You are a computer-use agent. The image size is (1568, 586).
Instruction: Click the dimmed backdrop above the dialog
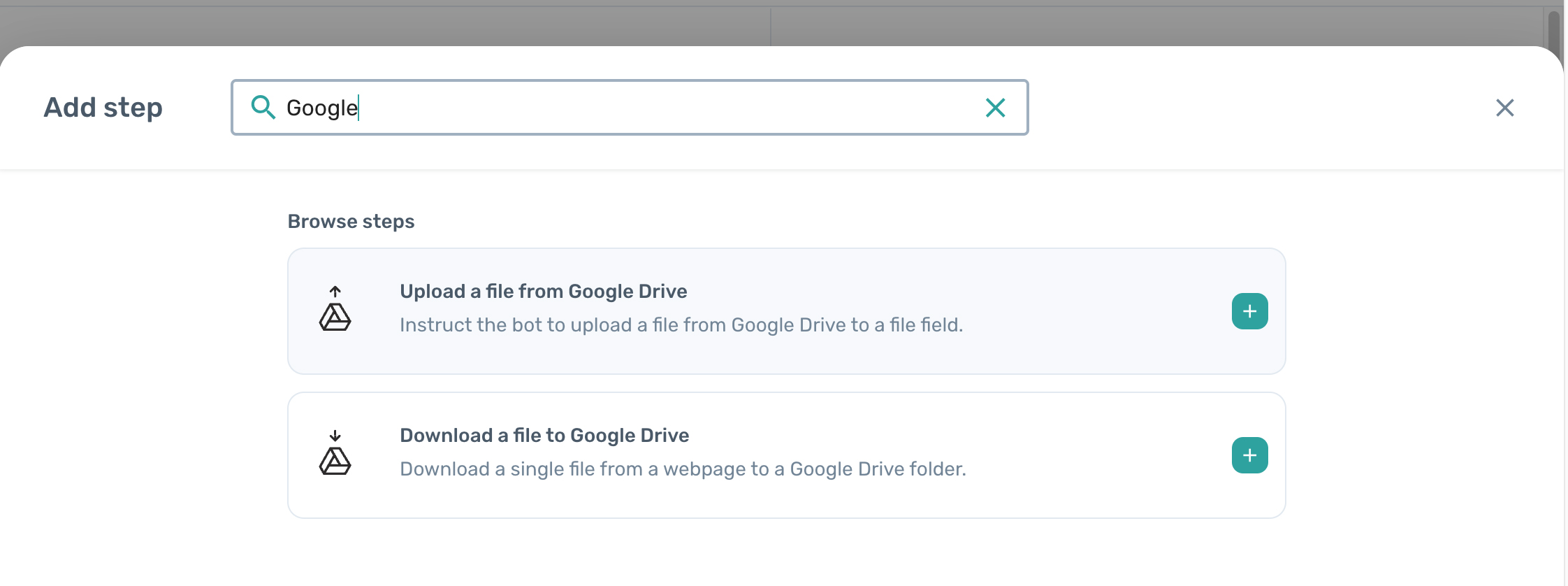pyautogui.click(x=419, y=24)
